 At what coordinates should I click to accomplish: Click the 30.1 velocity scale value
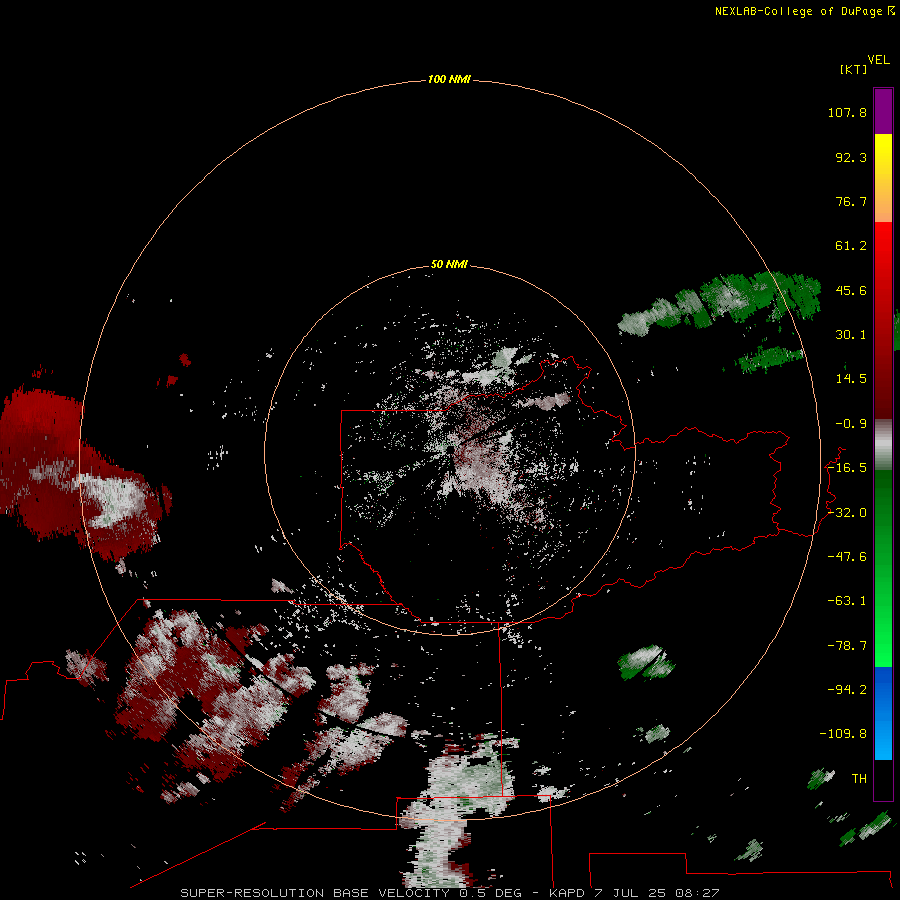point(851,335)
